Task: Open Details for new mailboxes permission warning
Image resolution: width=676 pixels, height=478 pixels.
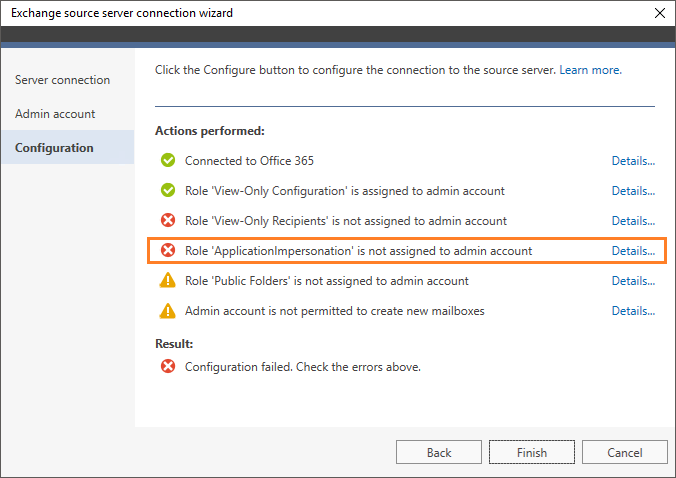Action: pos(633,311)
